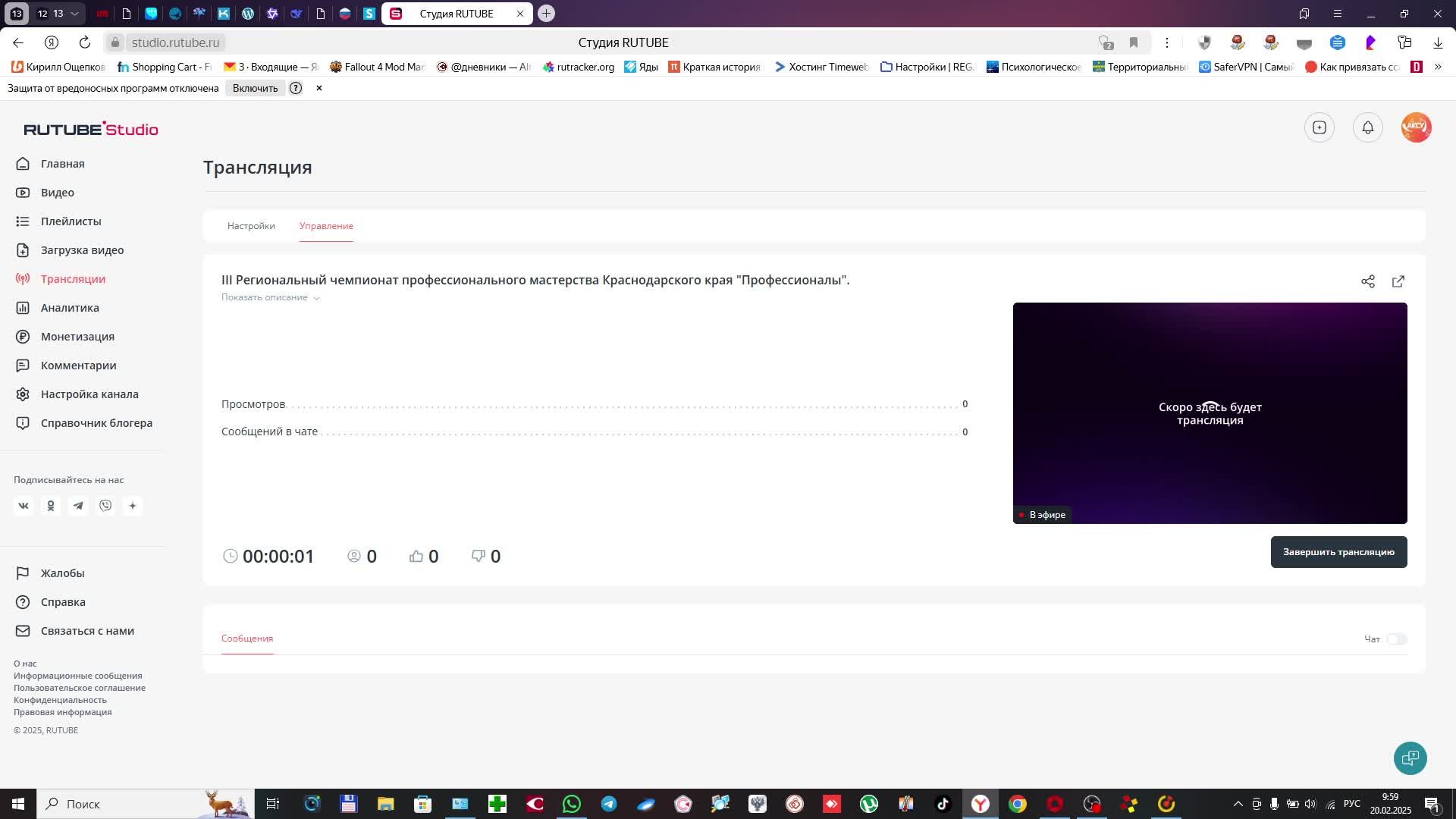1456x819 pixels.
Task: Click the Odnoklassniki social icon
Action: (51, 506)
